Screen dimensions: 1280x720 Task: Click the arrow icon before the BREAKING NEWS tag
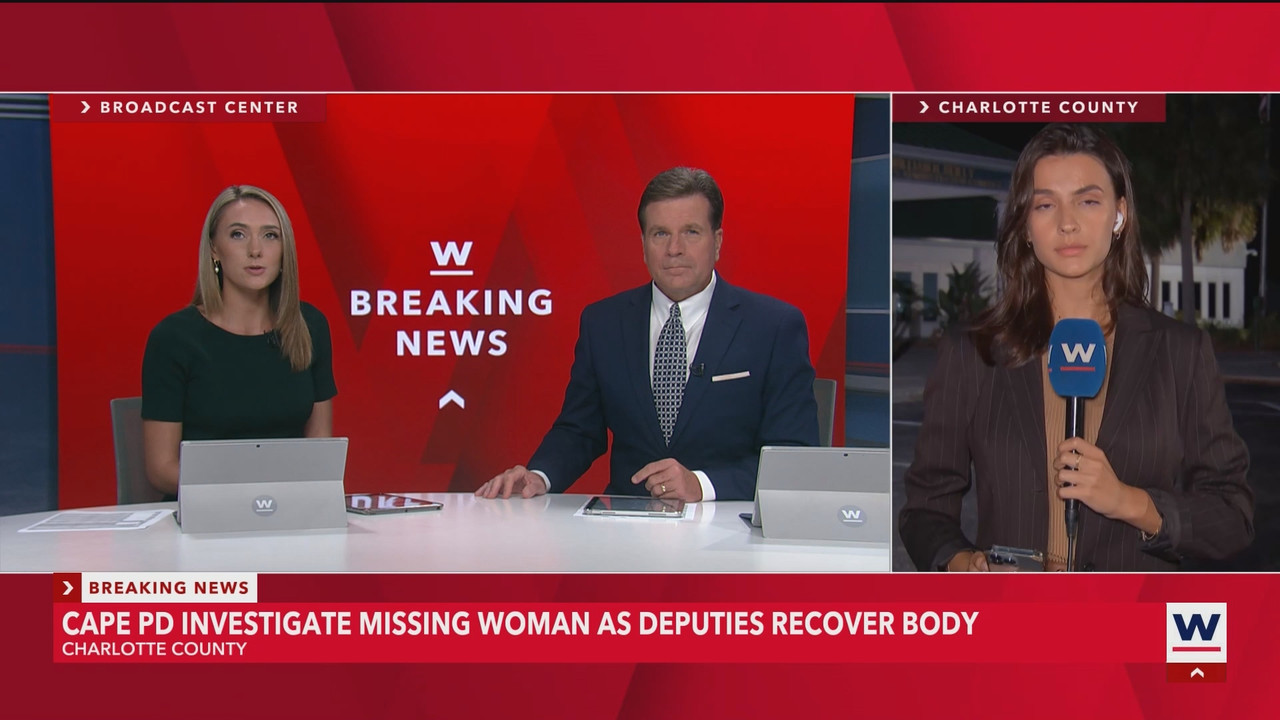point(68,588)
